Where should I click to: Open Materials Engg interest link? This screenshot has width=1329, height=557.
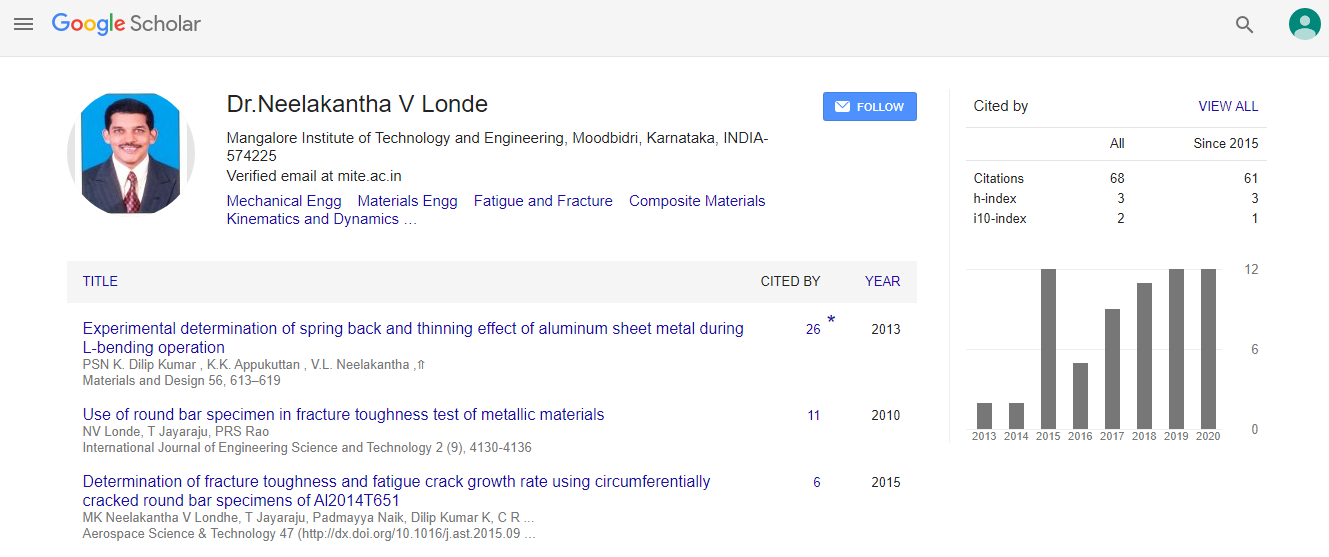[x=407, y=201]
